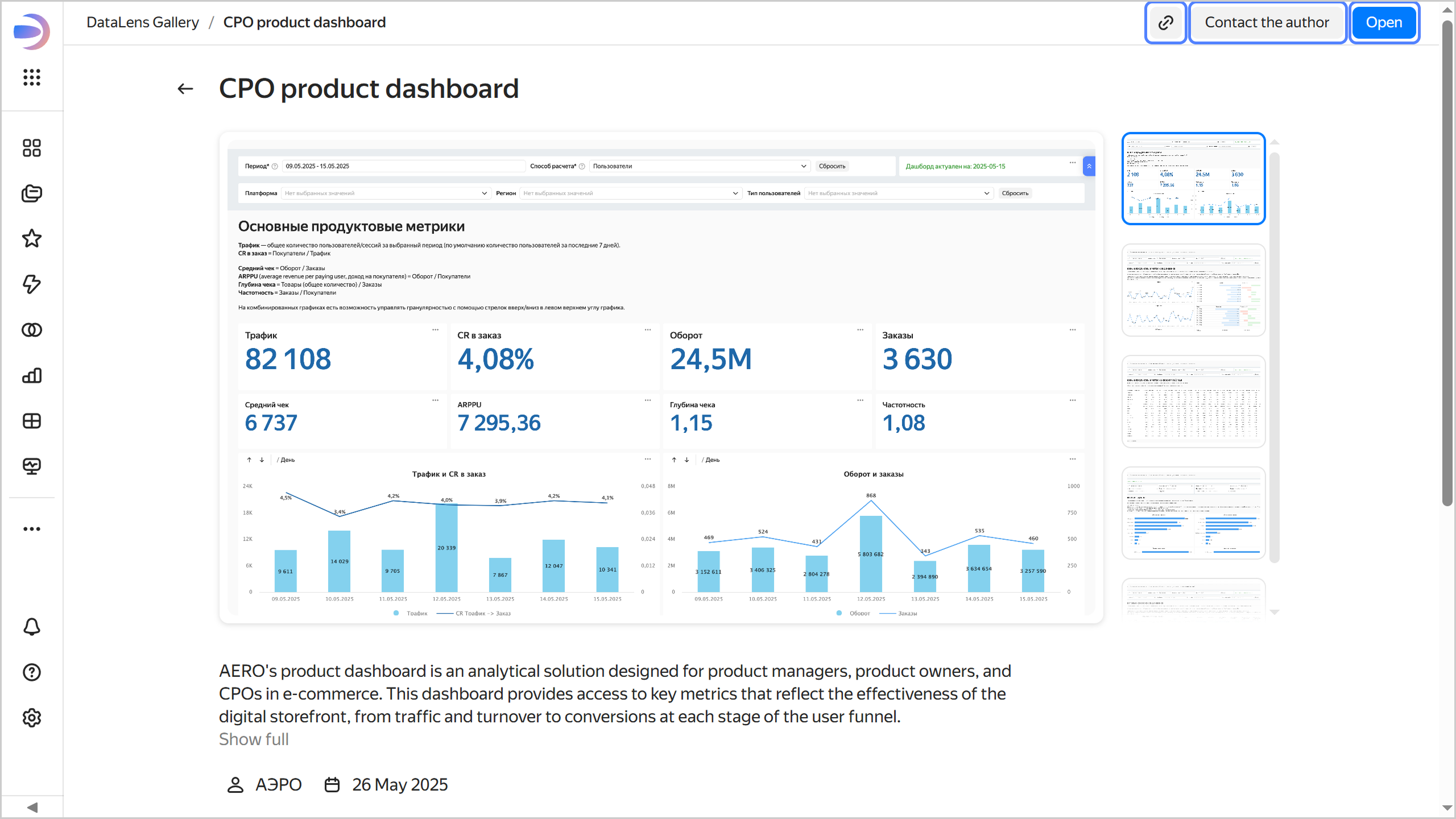Image resolution: width=1456 pixels, height=819 pixels.
Task: Expand the sidebar three-dots more menu
Action: 32,529
